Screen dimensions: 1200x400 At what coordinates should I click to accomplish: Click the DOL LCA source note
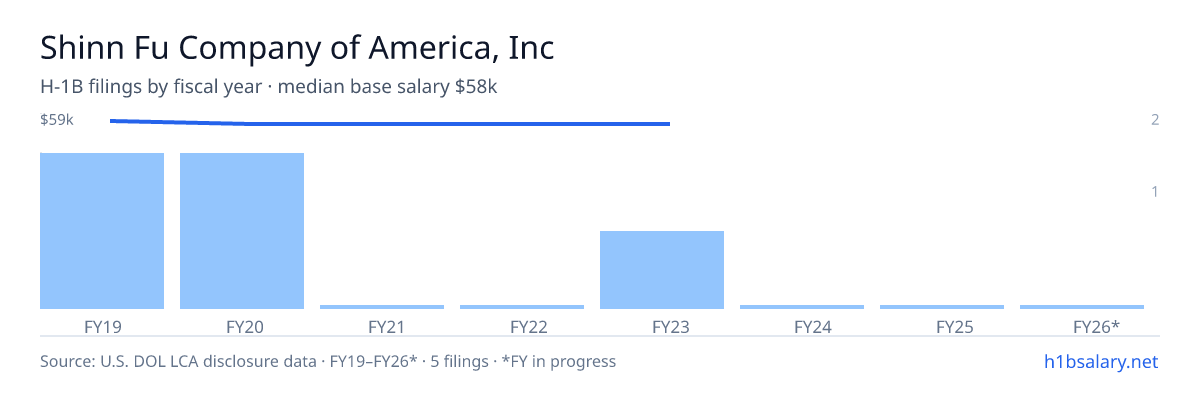(328, 361)
